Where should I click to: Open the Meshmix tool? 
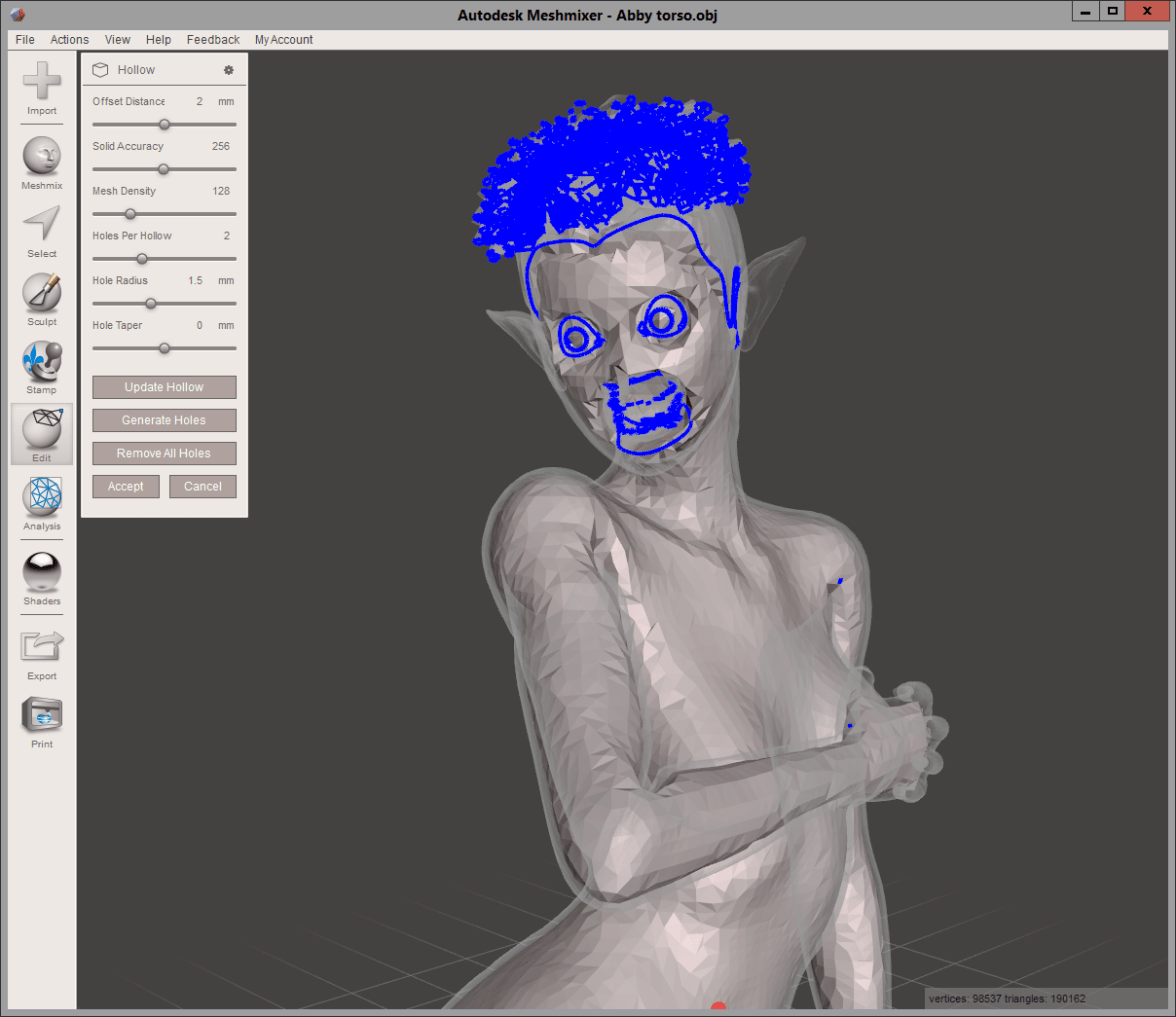[x=41, y=156]
